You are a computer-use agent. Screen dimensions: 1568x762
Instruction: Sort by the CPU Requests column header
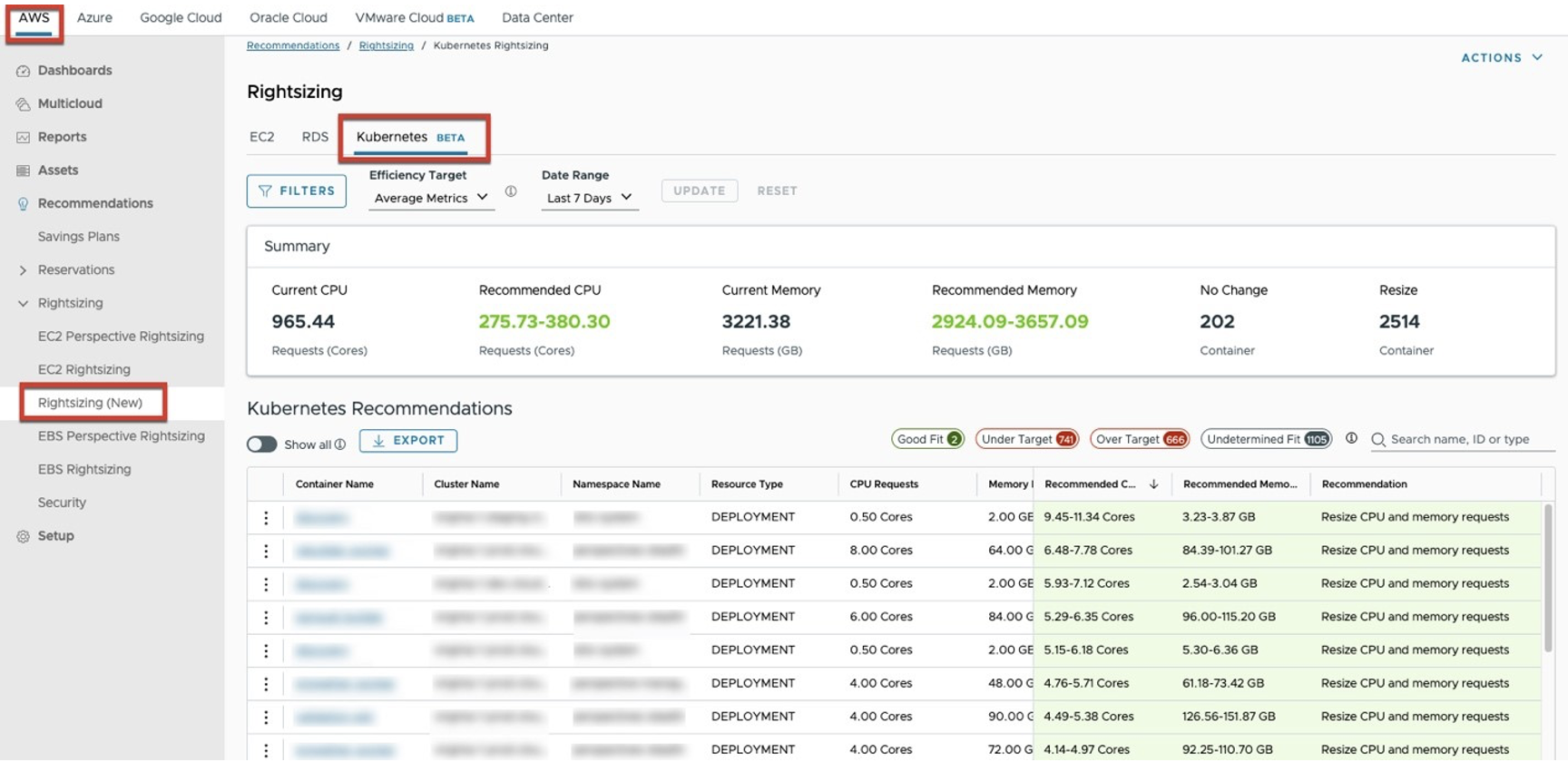point(884,484)
